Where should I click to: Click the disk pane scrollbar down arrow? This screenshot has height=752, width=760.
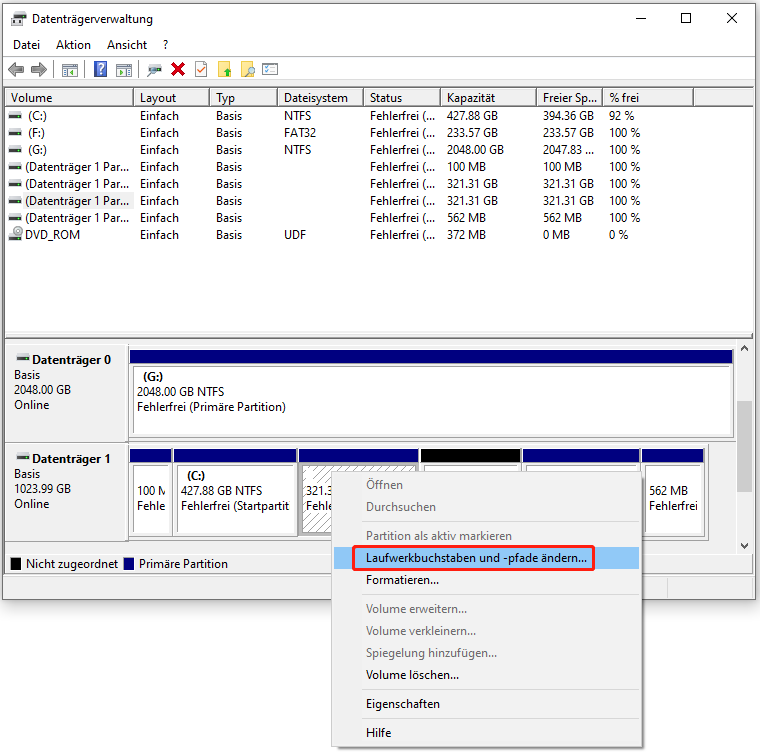click(x=744, y=545)
